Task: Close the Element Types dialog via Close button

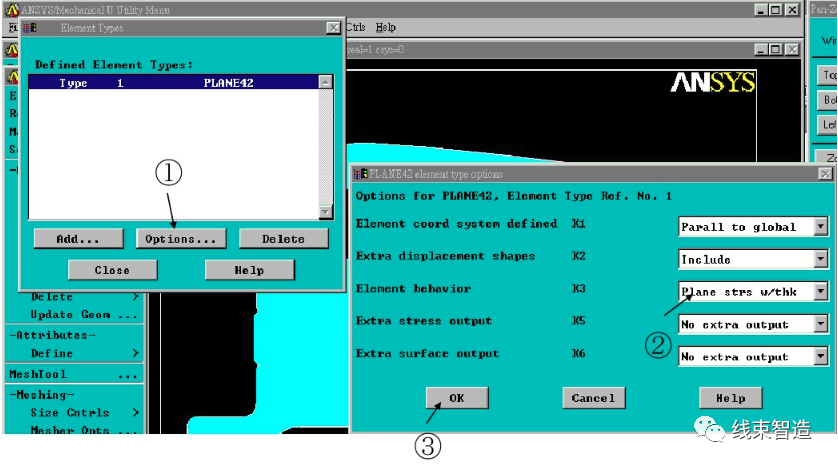Action: coord(113,270)
